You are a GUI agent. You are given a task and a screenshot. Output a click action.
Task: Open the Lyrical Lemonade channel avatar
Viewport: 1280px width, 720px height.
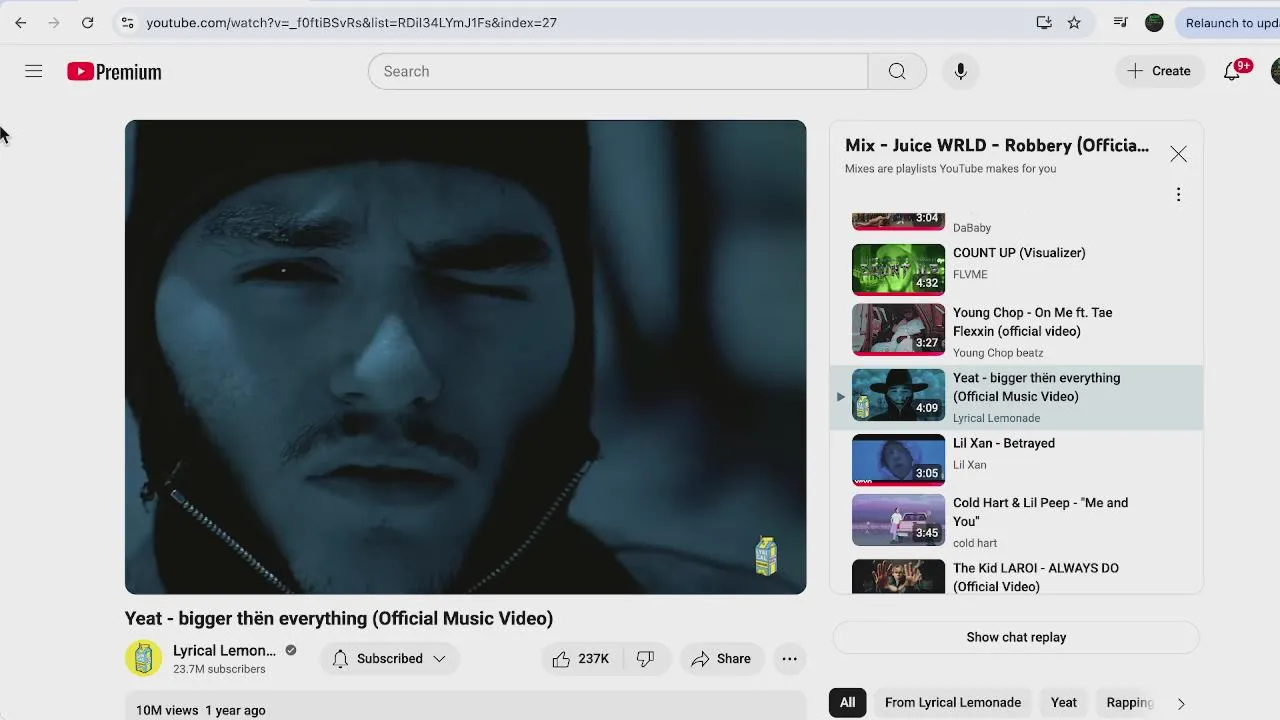tap(143, 658)
